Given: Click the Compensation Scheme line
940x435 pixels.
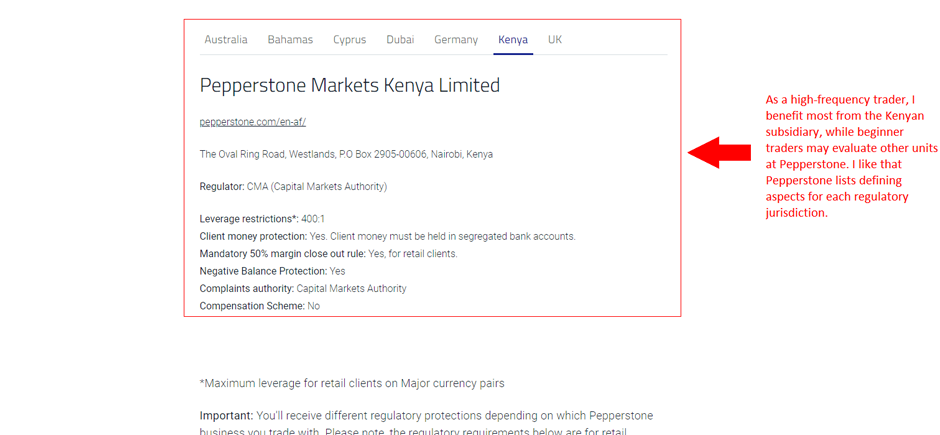Looking at the screenshot, I should pyautogui.click(x=259, y=306).
